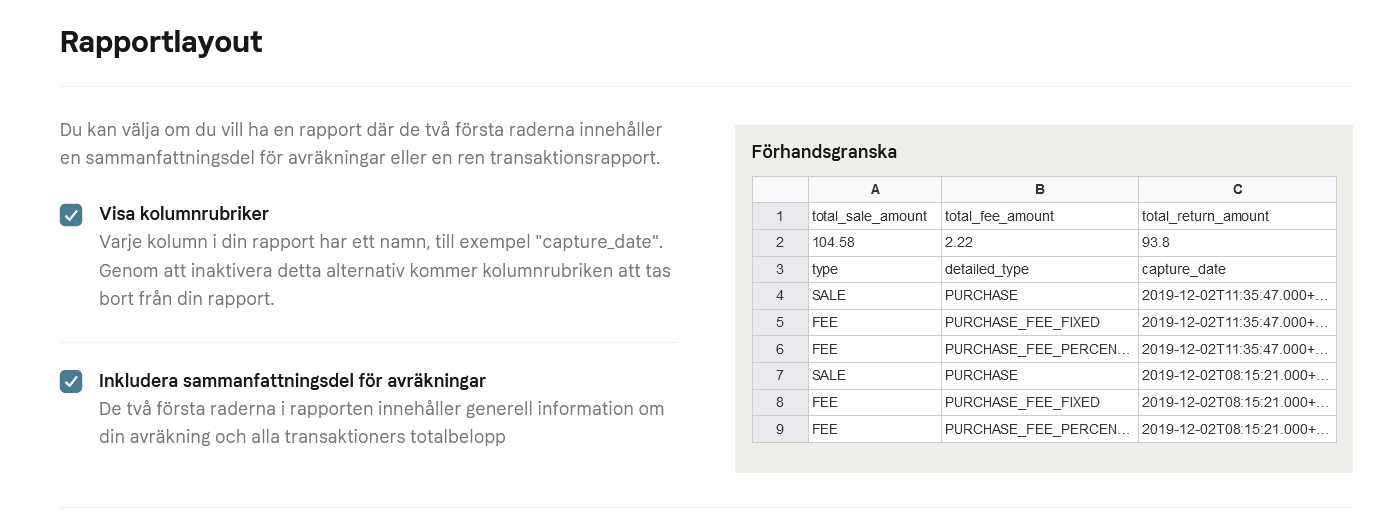
Task: Click the Visa kolumnrubriker label text
Action: [184, 214]
